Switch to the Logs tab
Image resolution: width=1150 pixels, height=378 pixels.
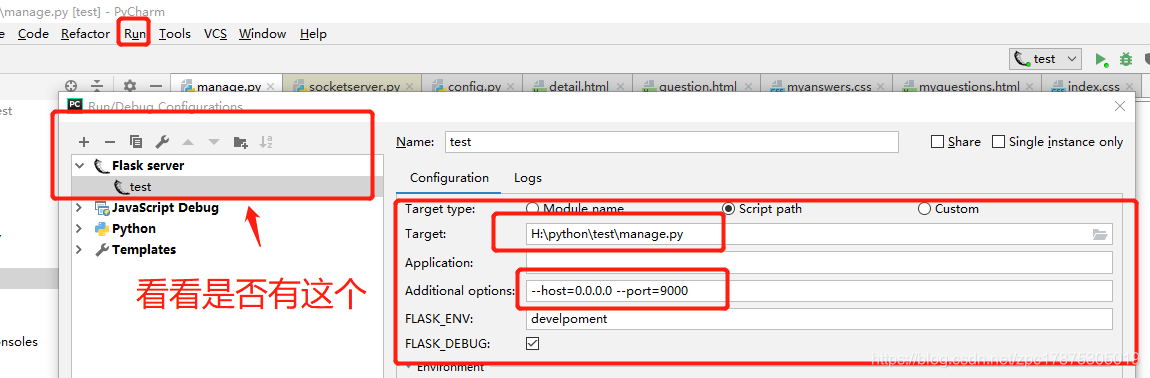click(x=528, y=178)
